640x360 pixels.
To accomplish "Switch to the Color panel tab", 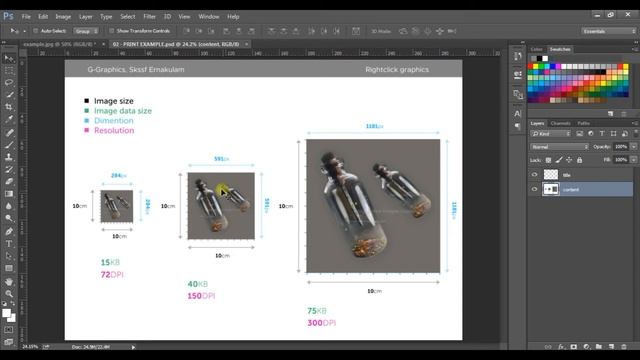I will pos(536,49).
